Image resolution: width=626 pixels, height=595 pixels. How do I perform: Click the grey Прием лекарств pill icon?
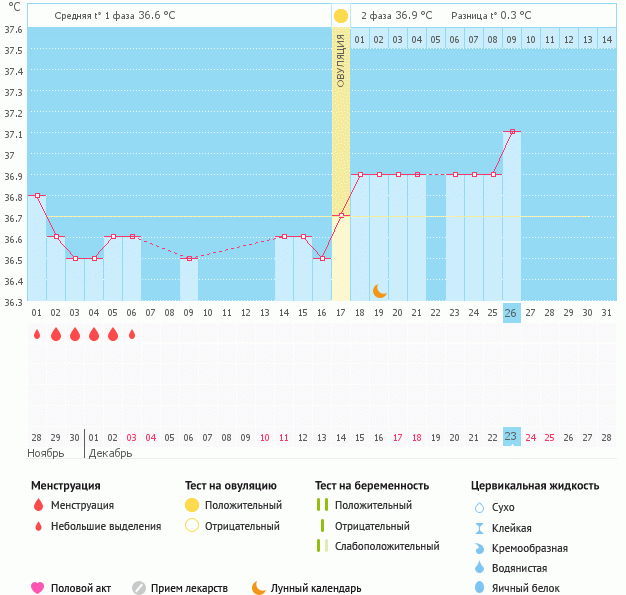click(139, 588)
